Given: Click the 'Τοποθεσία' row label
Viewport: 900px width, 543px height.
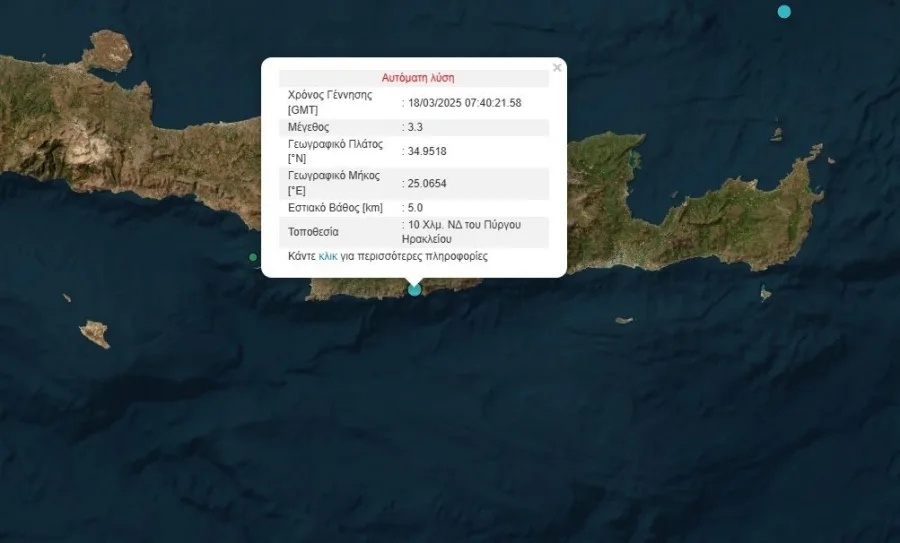Looking at the screenshot, I should click(x=312, y=232).
